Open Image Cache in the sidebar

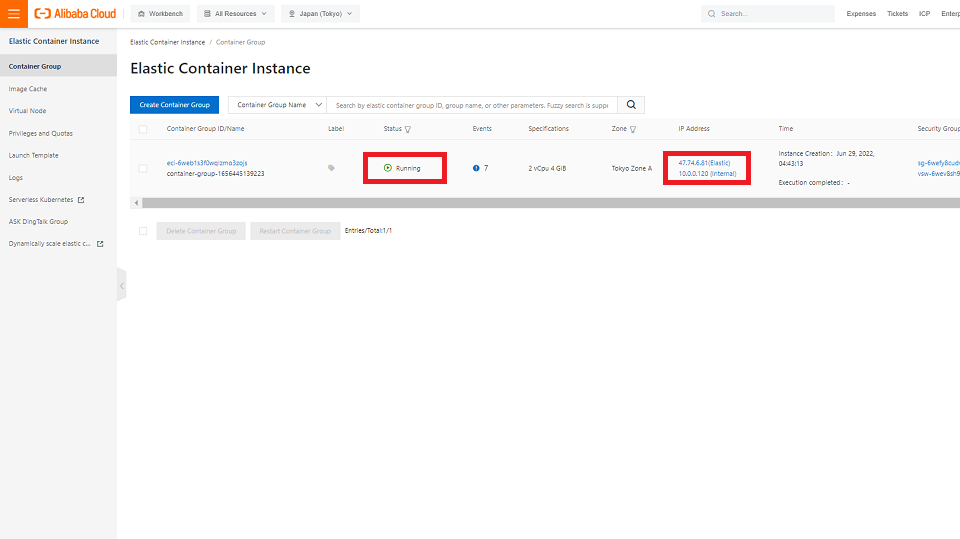(x=28, y=89)
